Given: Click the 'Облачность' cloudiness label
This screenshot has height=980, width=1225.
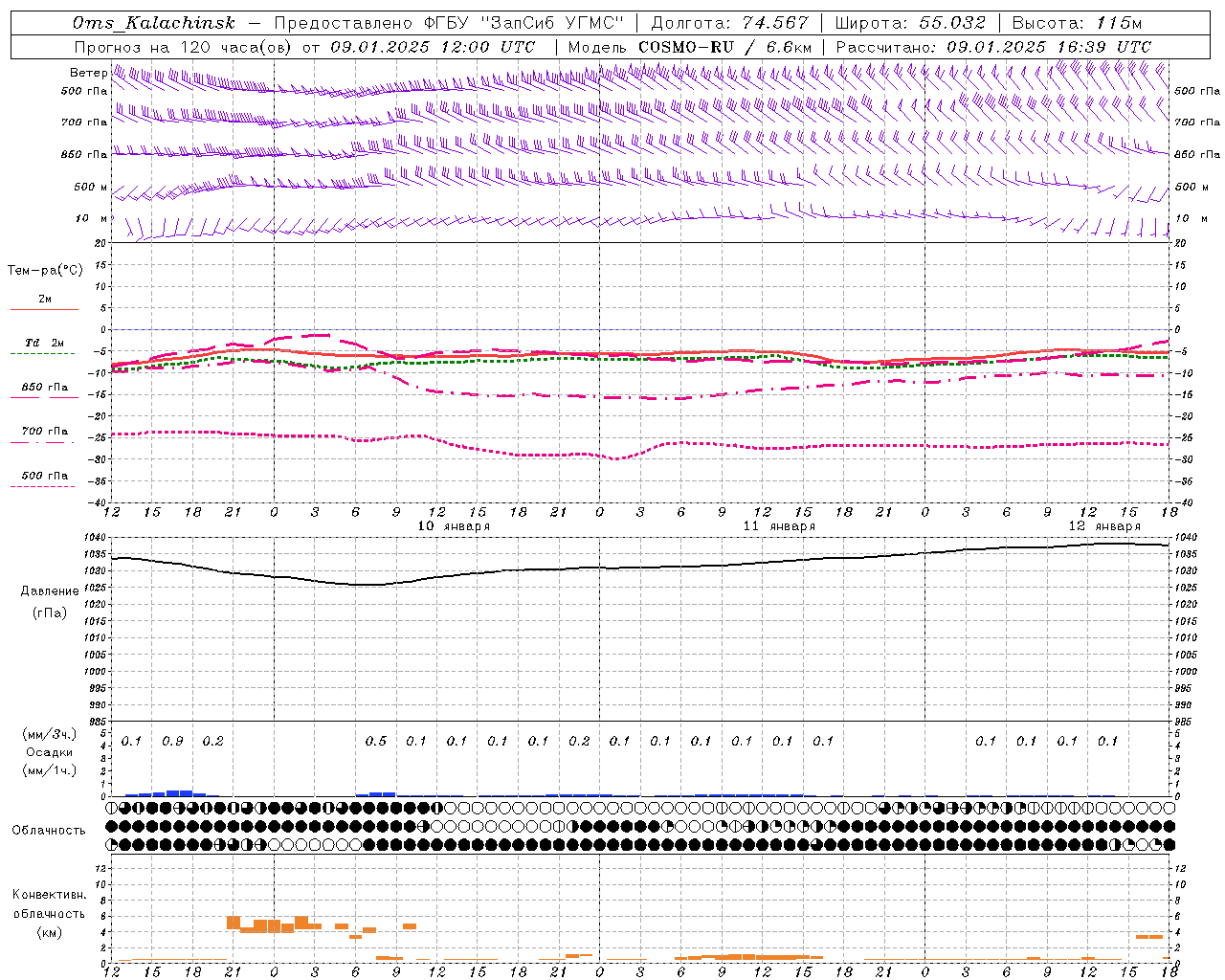Looking at the screenshot, I should click(x=49, y=831).
